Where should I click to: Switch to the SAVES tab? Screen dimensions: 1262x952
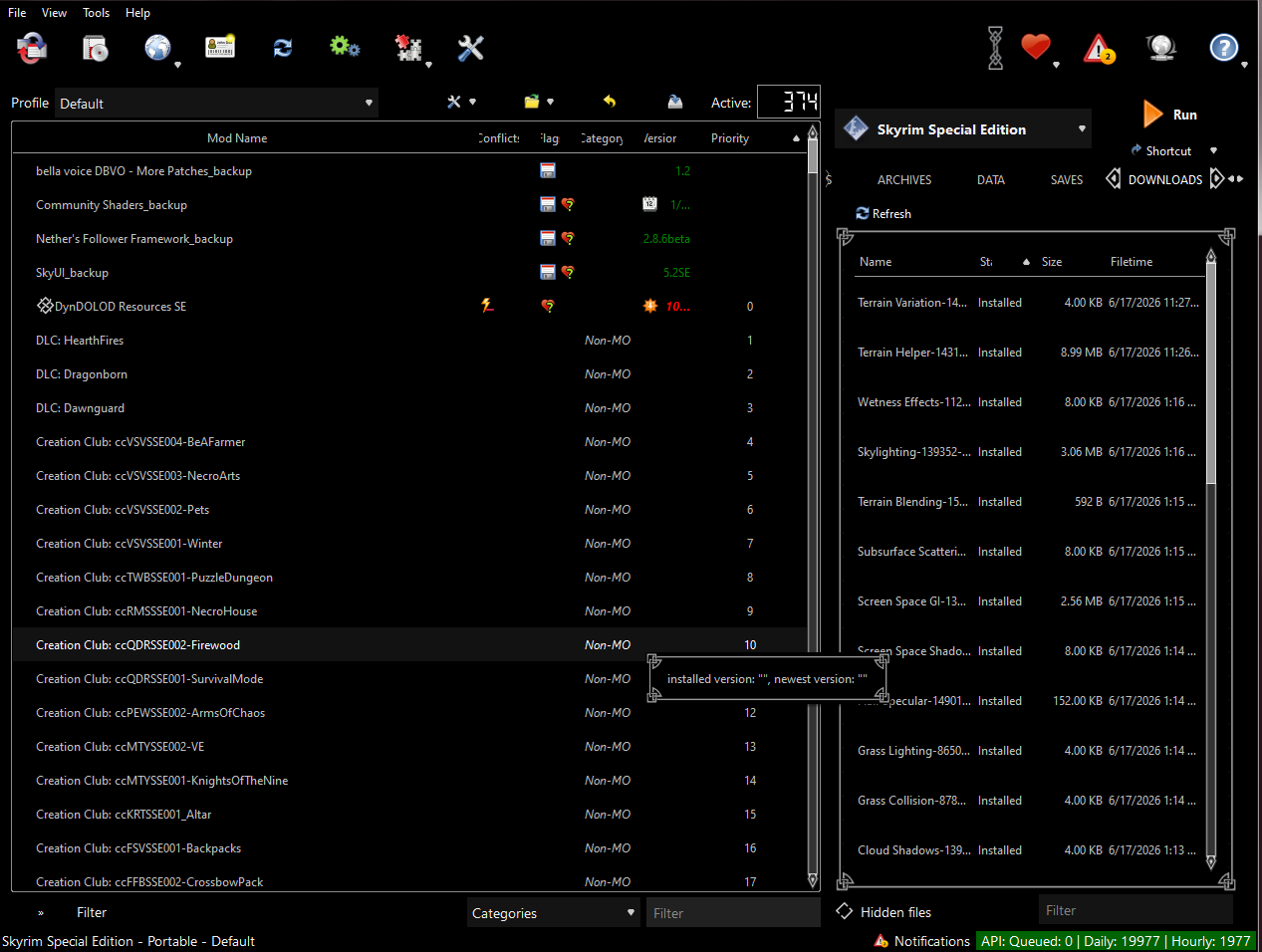coord(1067,180)
